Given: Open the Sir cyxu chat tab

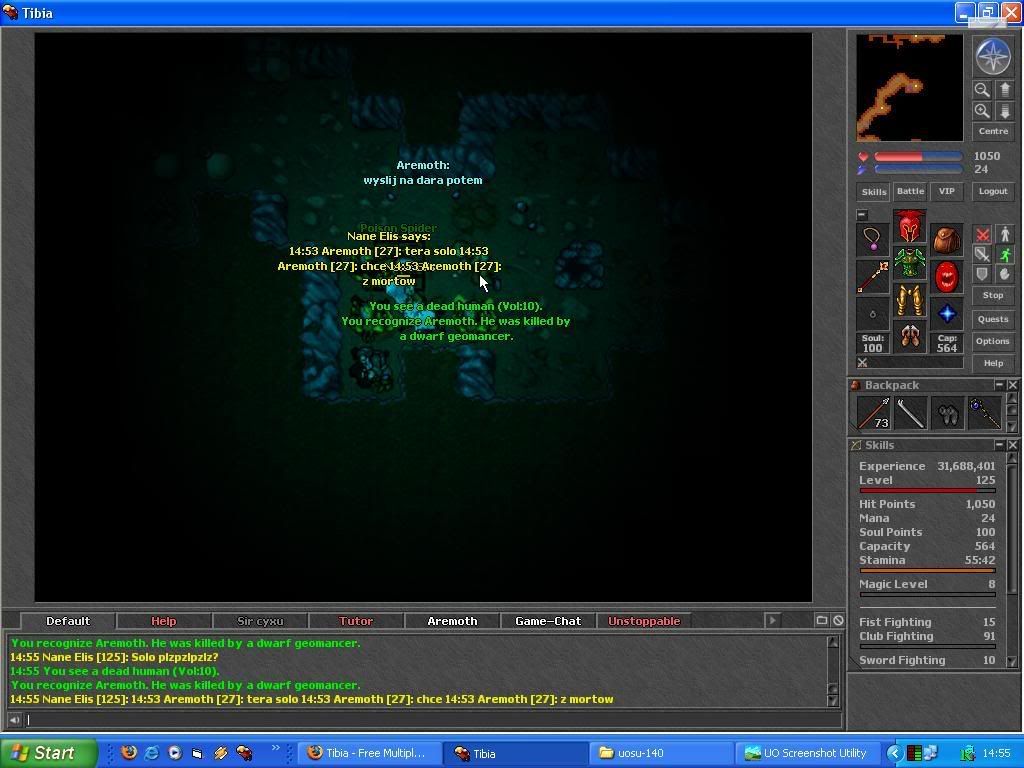Looking at the screenshot, I should (x=260, y=621).
